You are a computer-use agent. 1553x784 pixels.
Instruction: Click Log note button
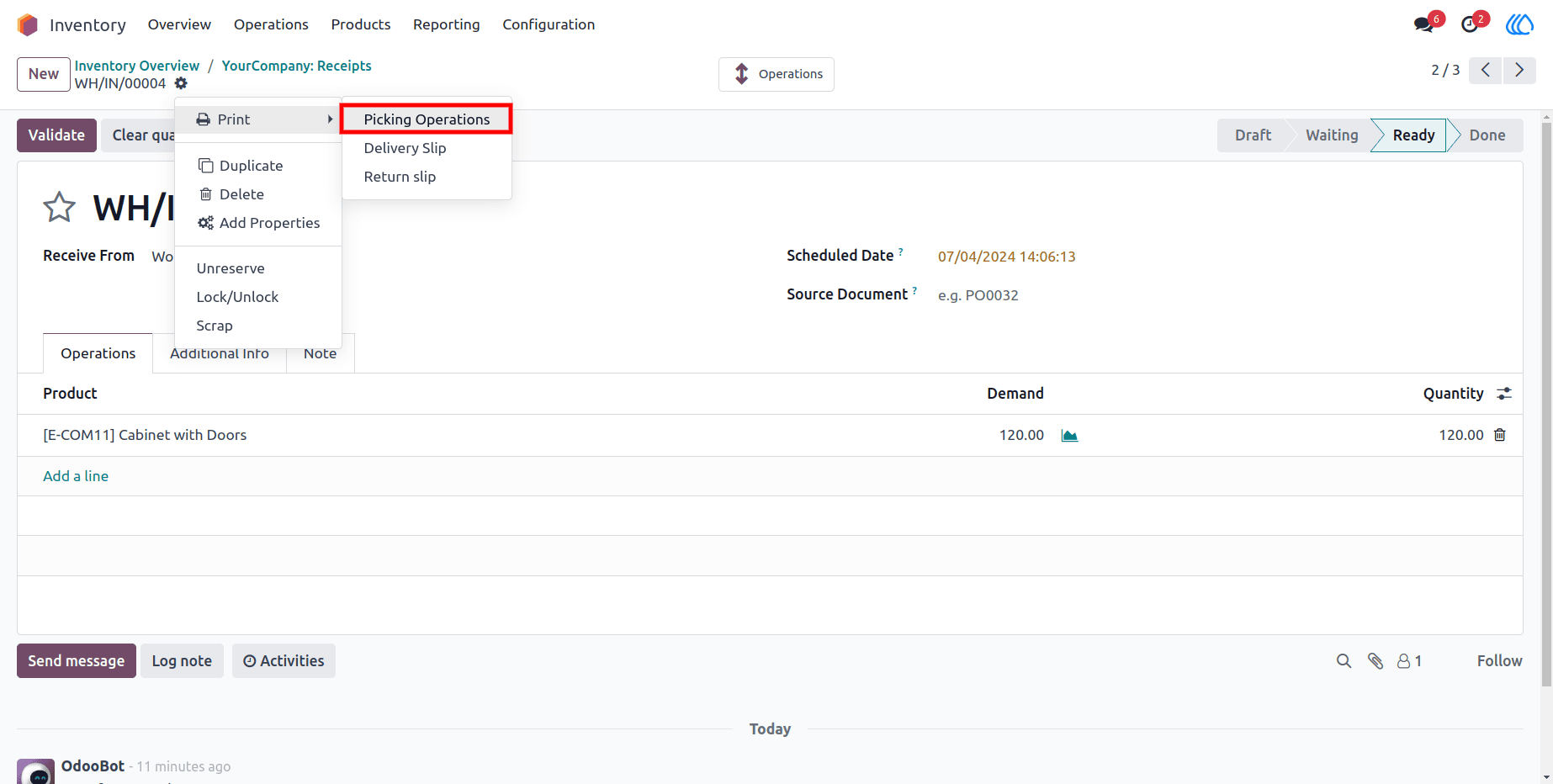pyautogui.click(x=182, y=661)
